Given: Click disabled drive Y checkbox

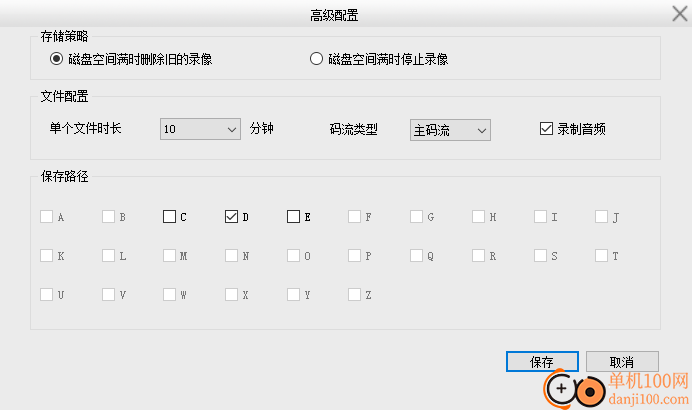Looking at the screenshot, I should coord(293,294).
